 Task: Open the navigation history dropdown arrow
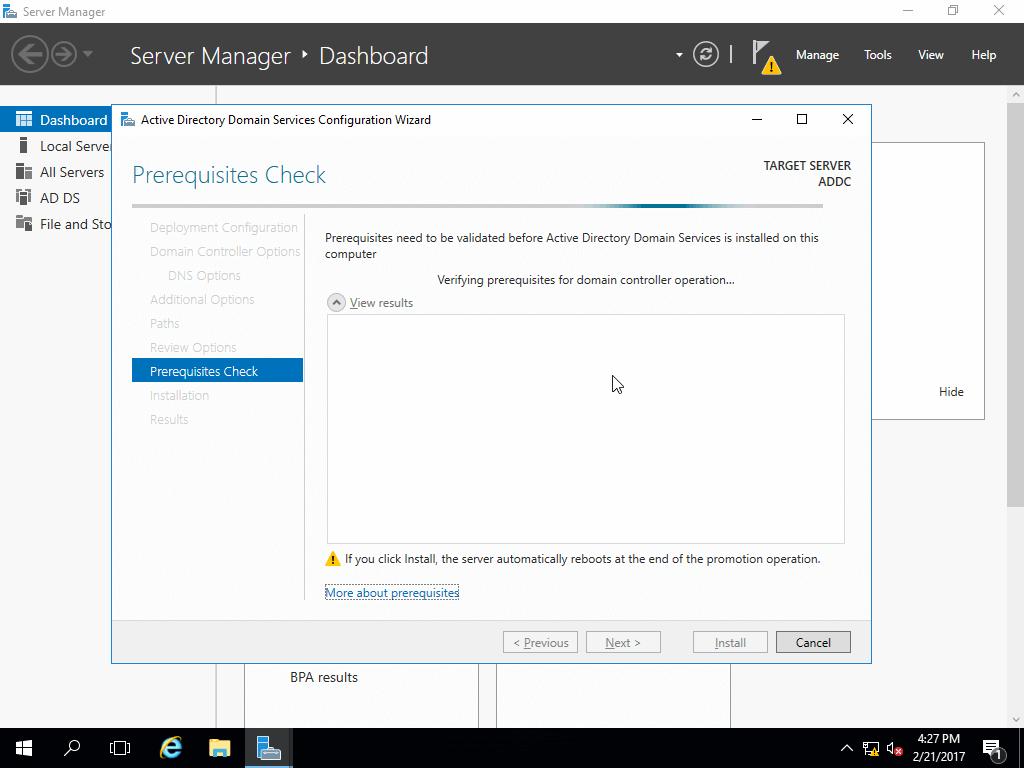[88, 54]
